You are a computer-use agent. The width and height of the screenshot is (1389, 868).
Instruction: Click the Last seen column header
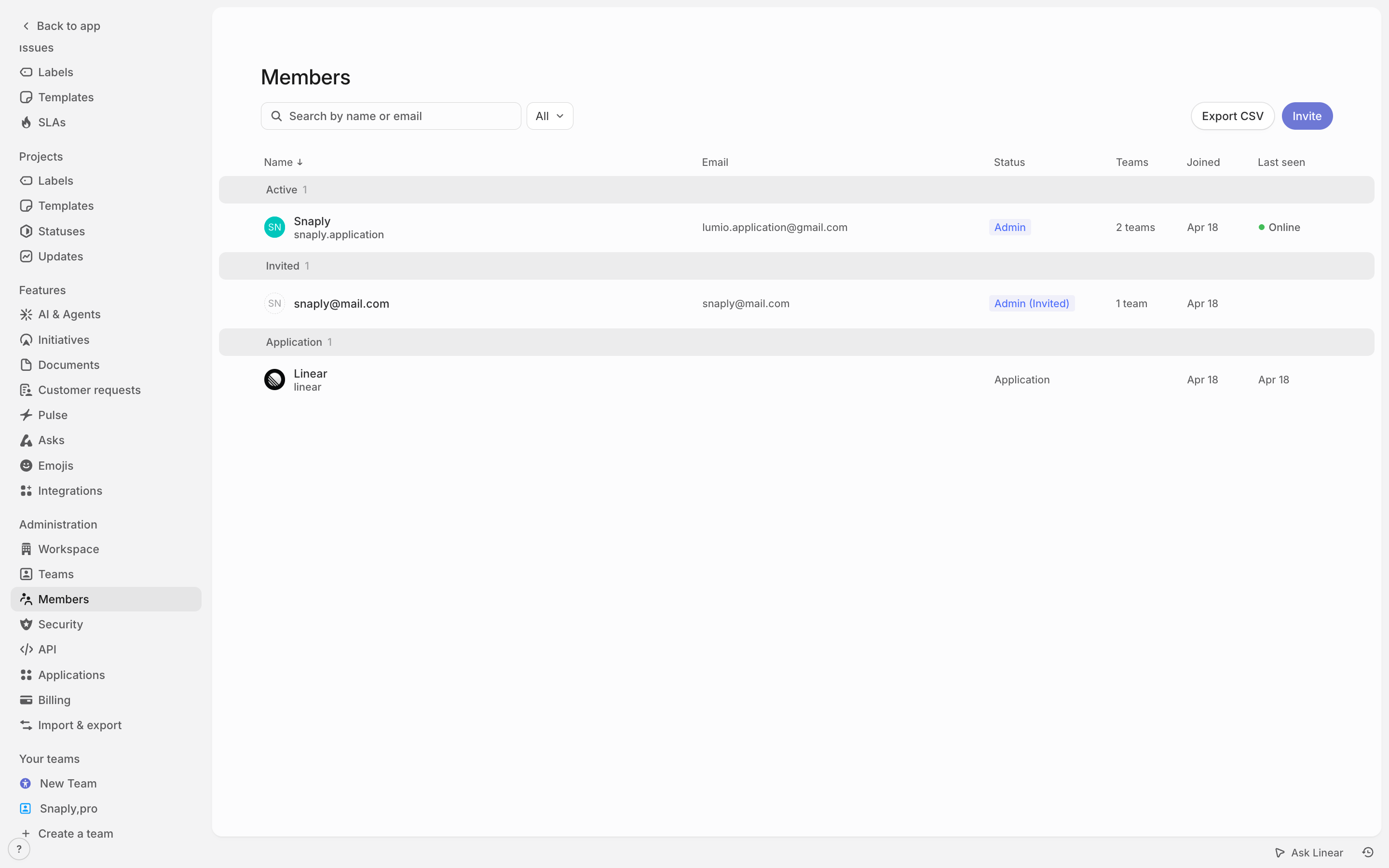coord(1281,163)
